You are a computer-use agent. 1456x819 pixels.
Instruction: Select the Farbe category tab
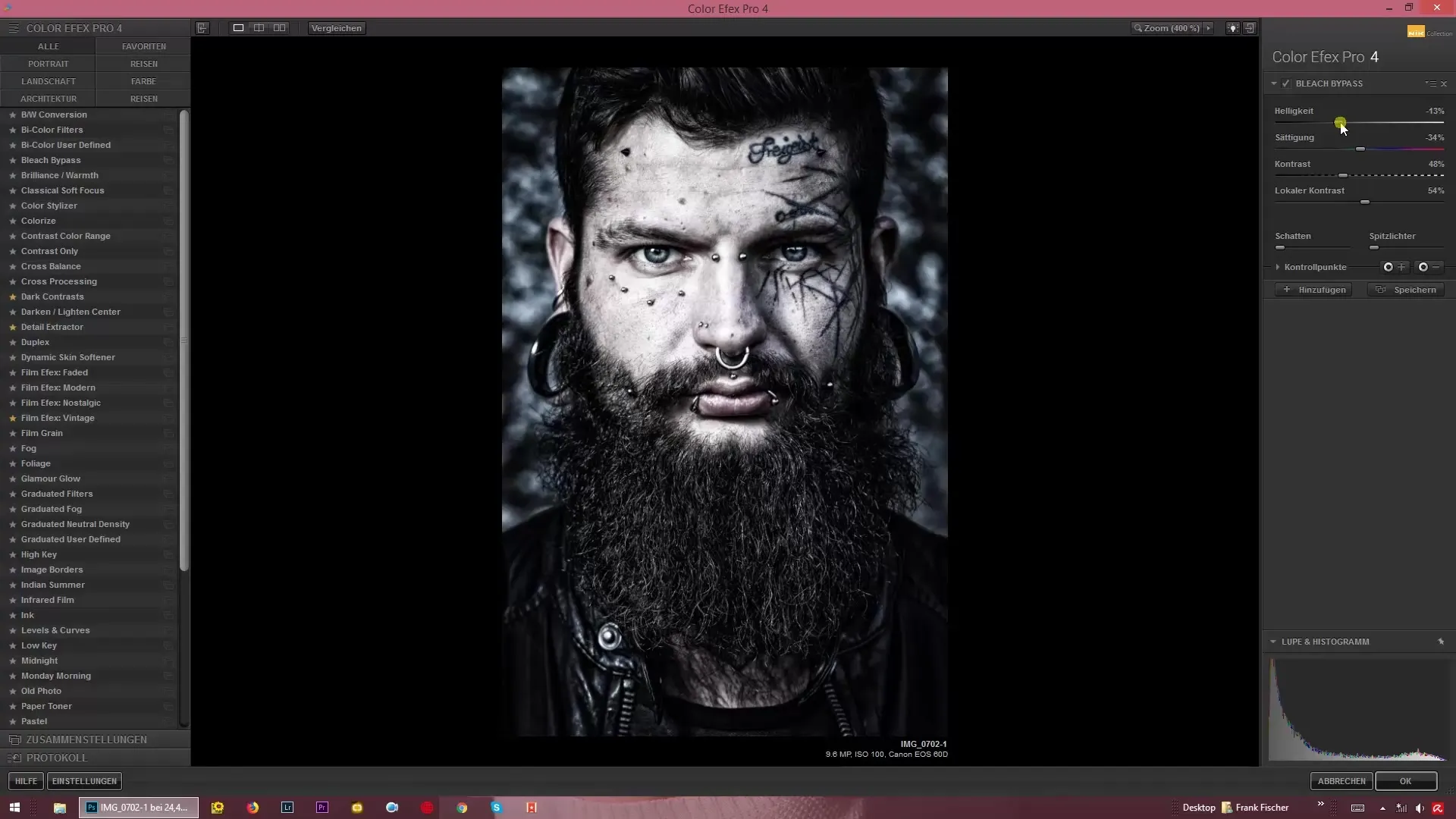click(143, 81)
